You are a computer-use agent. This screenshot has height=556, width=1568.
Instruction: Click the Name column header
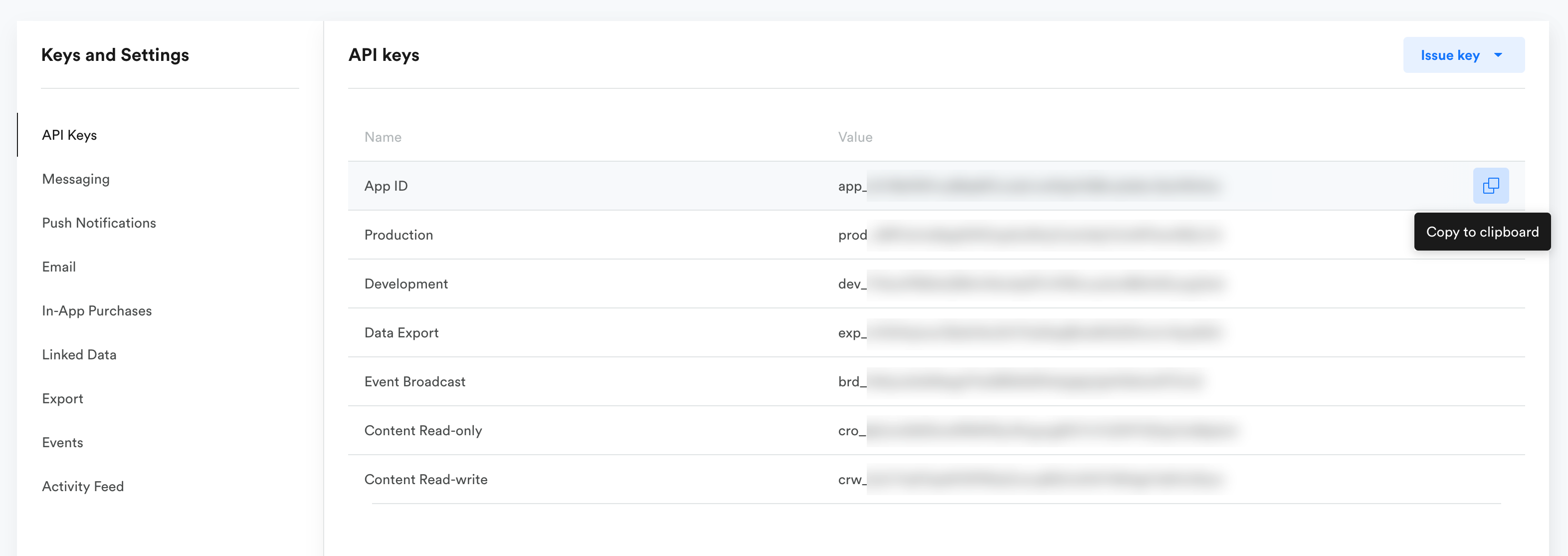pyautogui.click(x=382, y=137)
